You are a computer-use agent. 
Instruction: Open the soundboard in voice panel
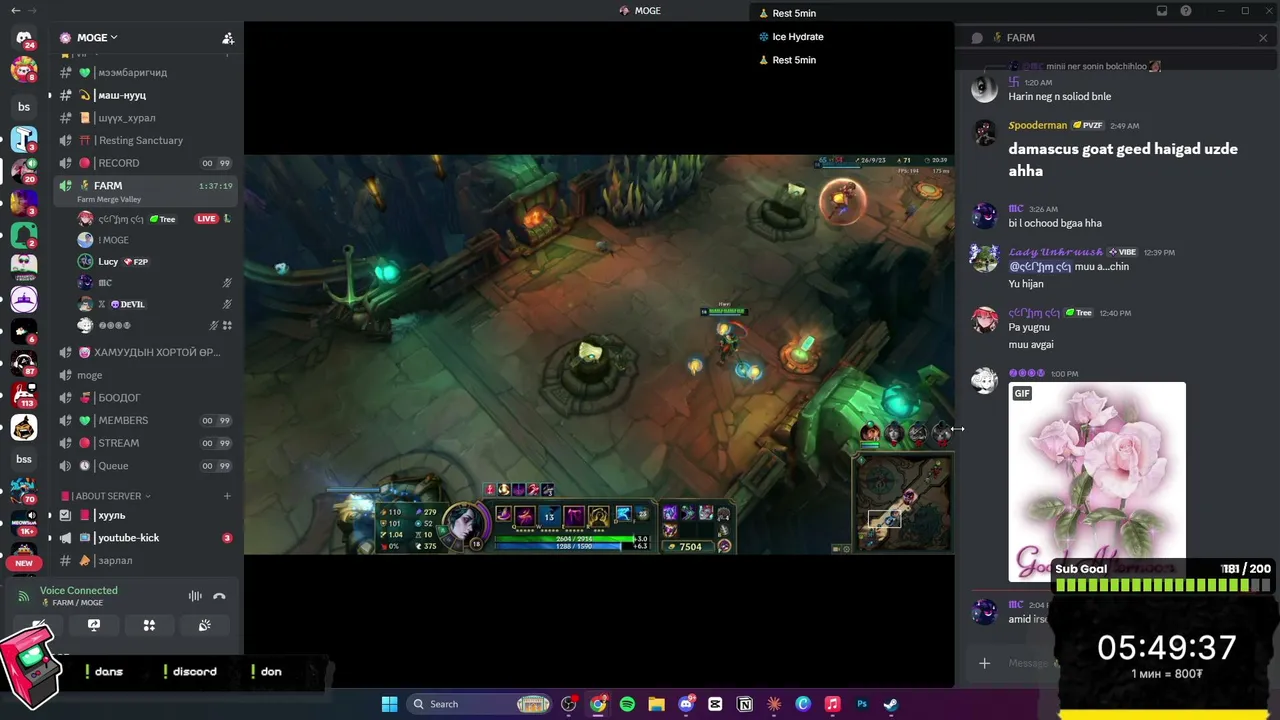[205, 625]
